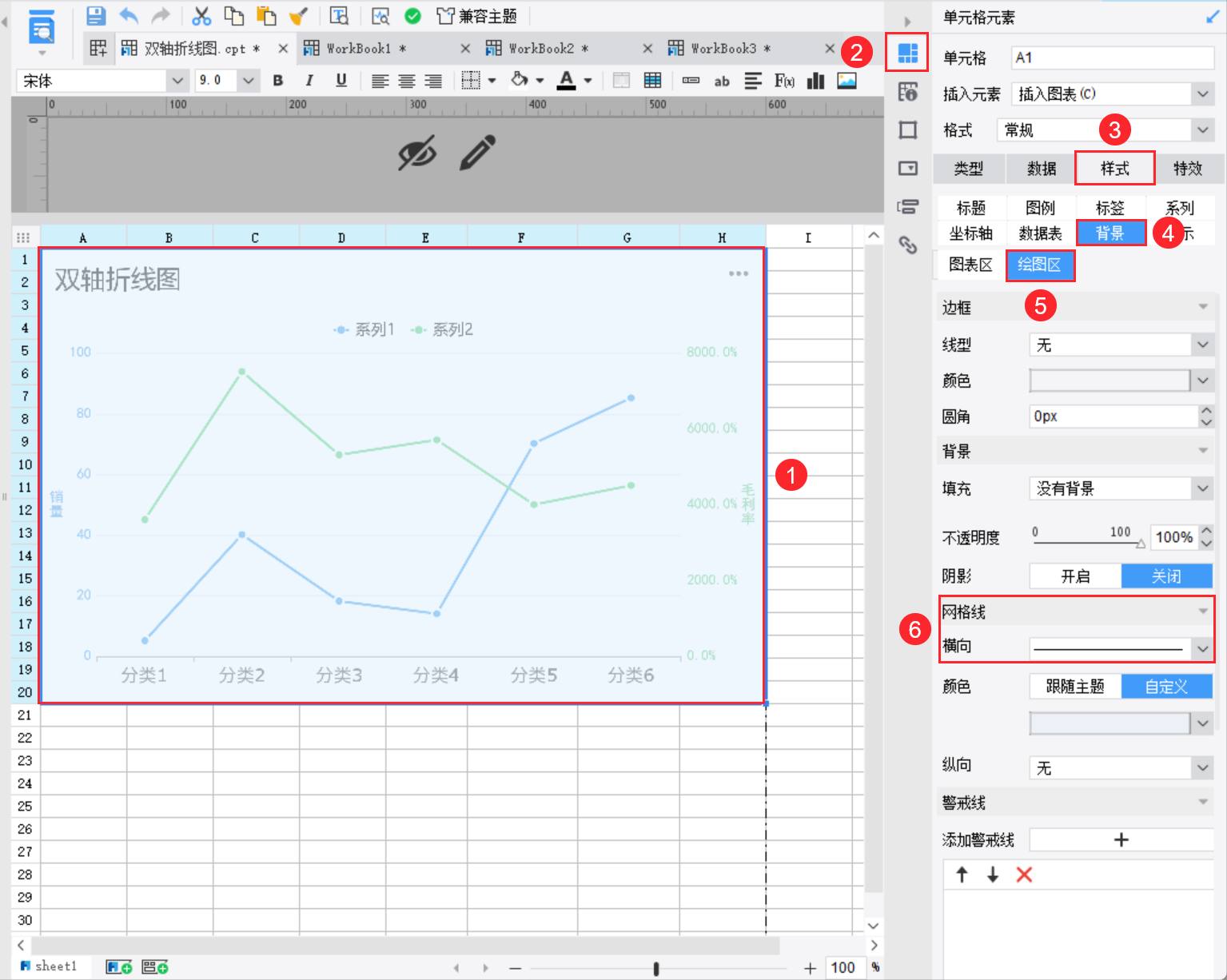Click the border 颜色 color swatch
Viewport: 1227px width, 980px height.
point(1109,381)
